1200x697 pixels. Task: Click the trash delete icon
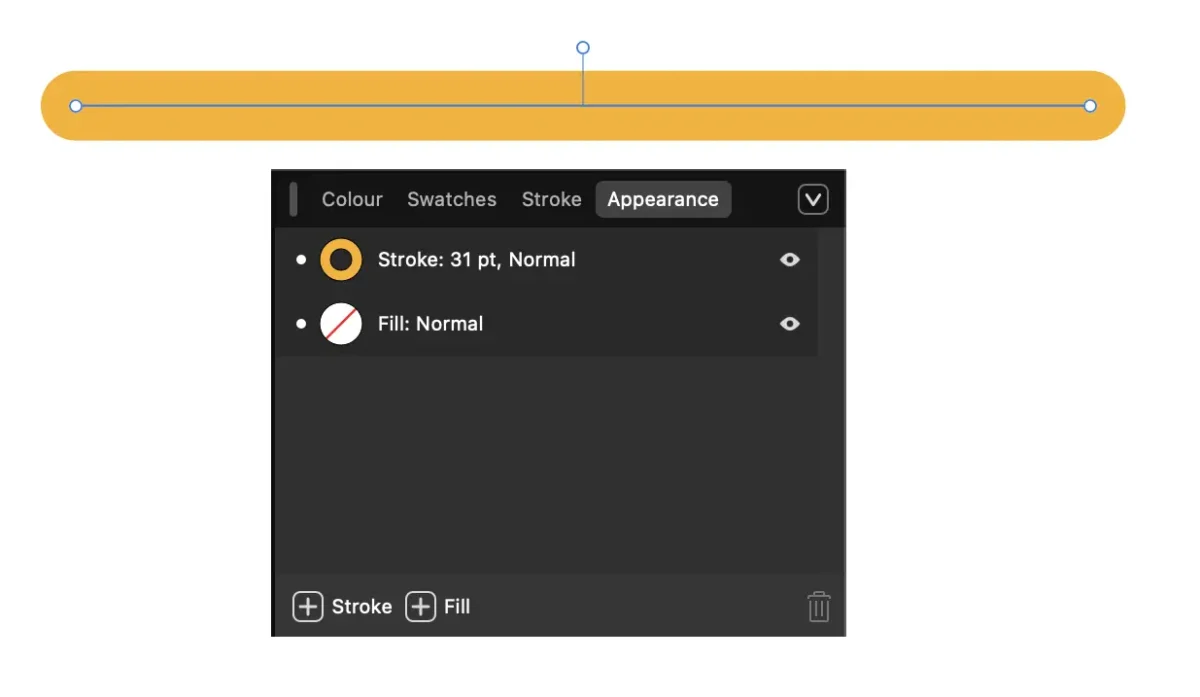pyautogui.click(x=819, y=607)
